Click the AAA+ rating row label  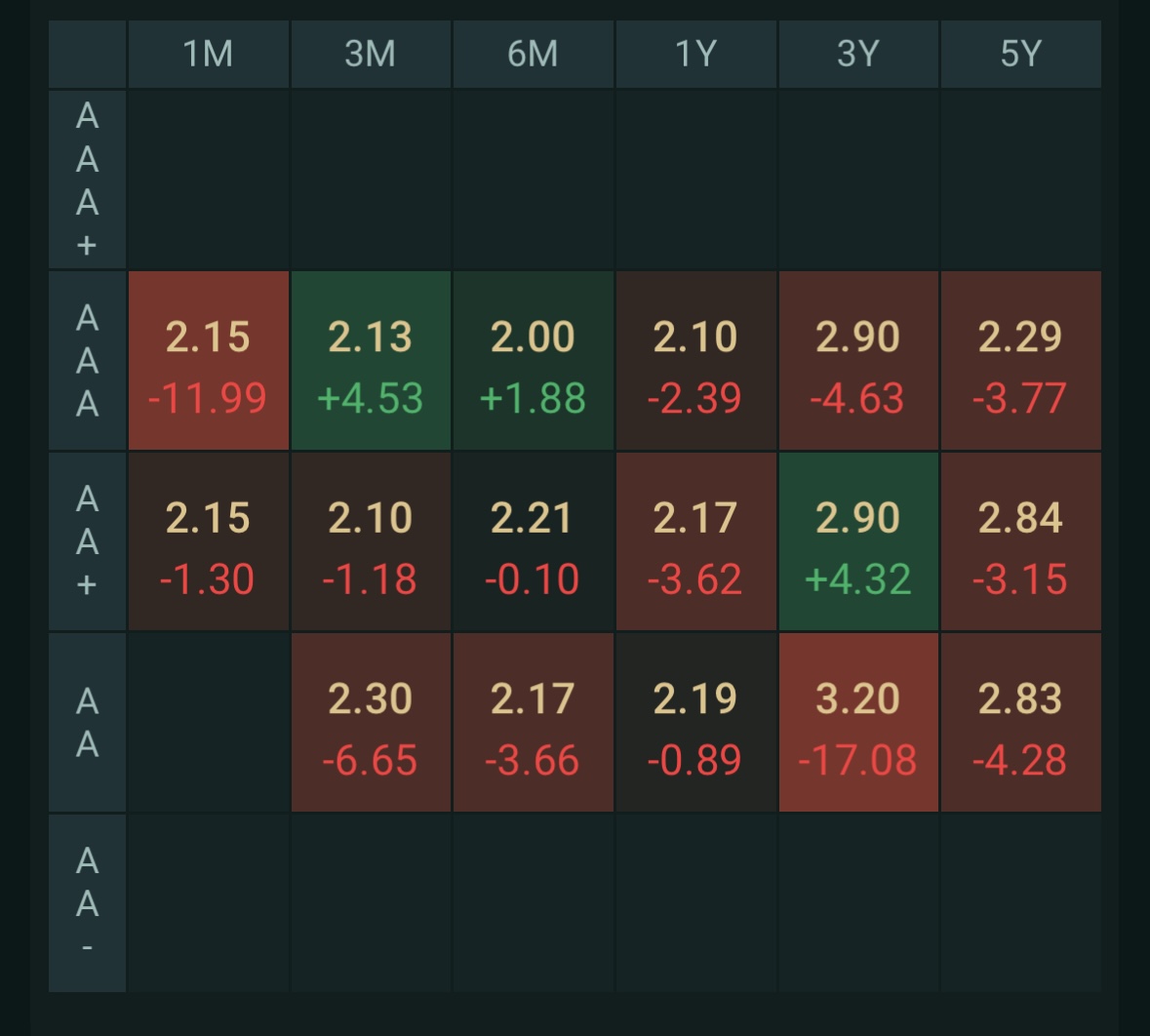coord(88,179)
